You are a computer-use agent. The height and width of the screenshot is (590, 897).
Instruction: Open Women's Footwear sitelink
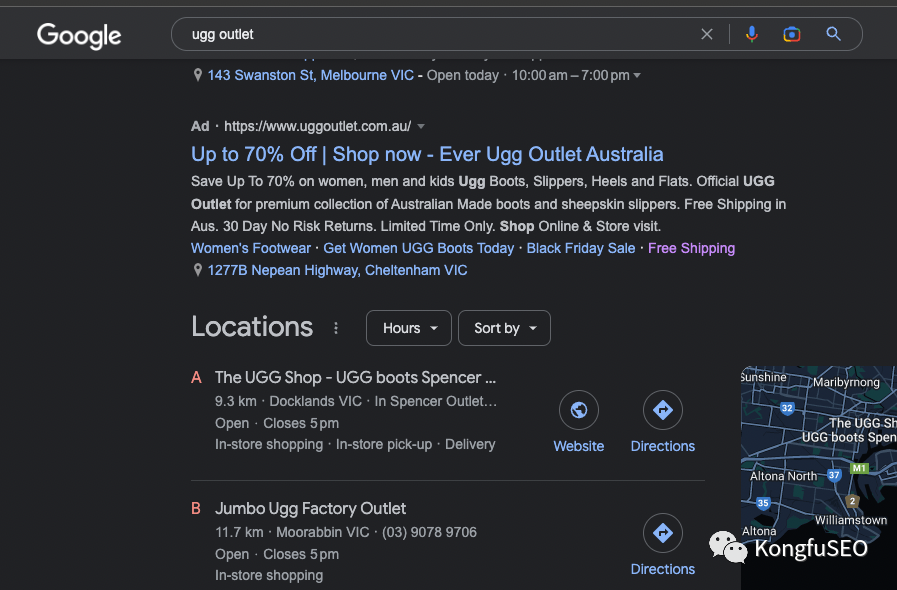point(251,248)
